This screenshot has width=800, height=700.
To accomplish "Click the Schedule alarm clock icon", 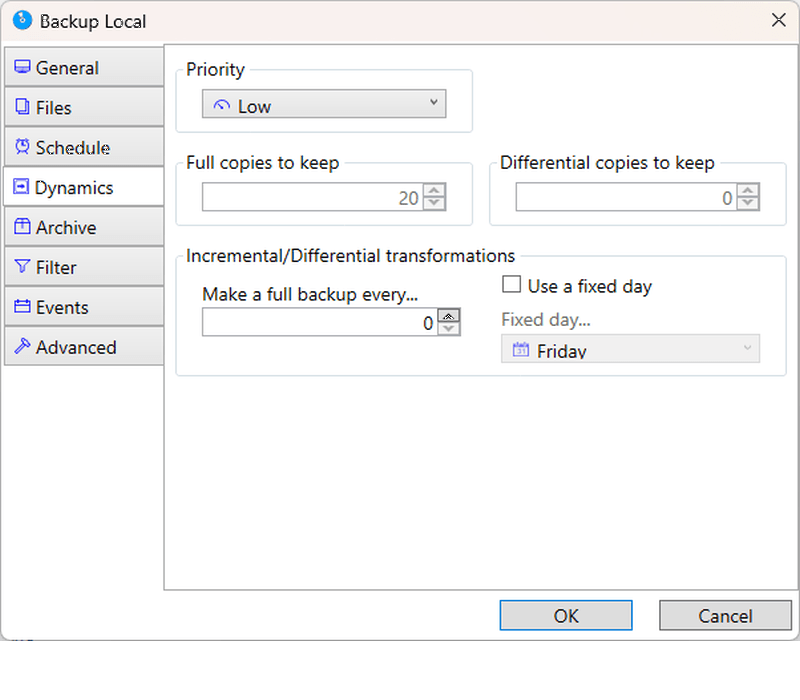I will pyautogui.click(x=22, y=146).
